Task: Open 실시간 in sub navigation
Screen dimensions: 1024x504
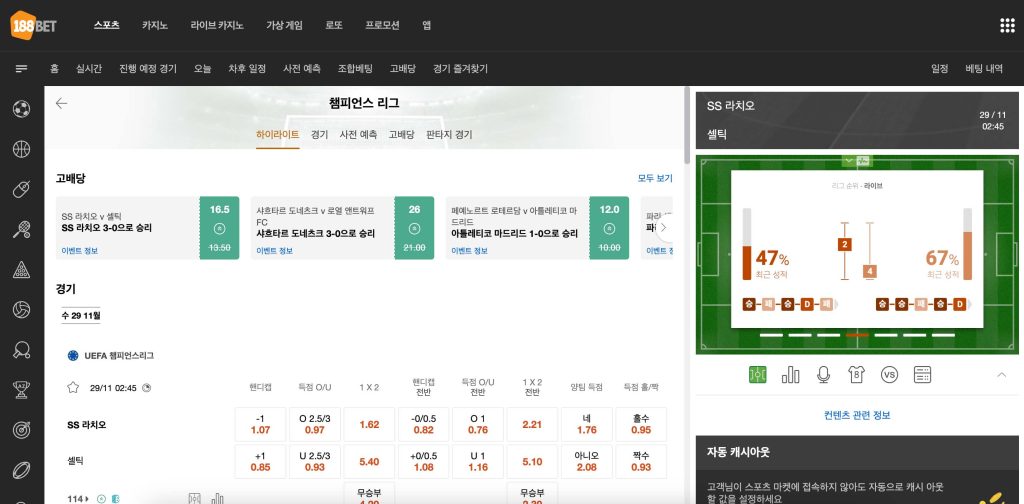Action: (89, 69)
